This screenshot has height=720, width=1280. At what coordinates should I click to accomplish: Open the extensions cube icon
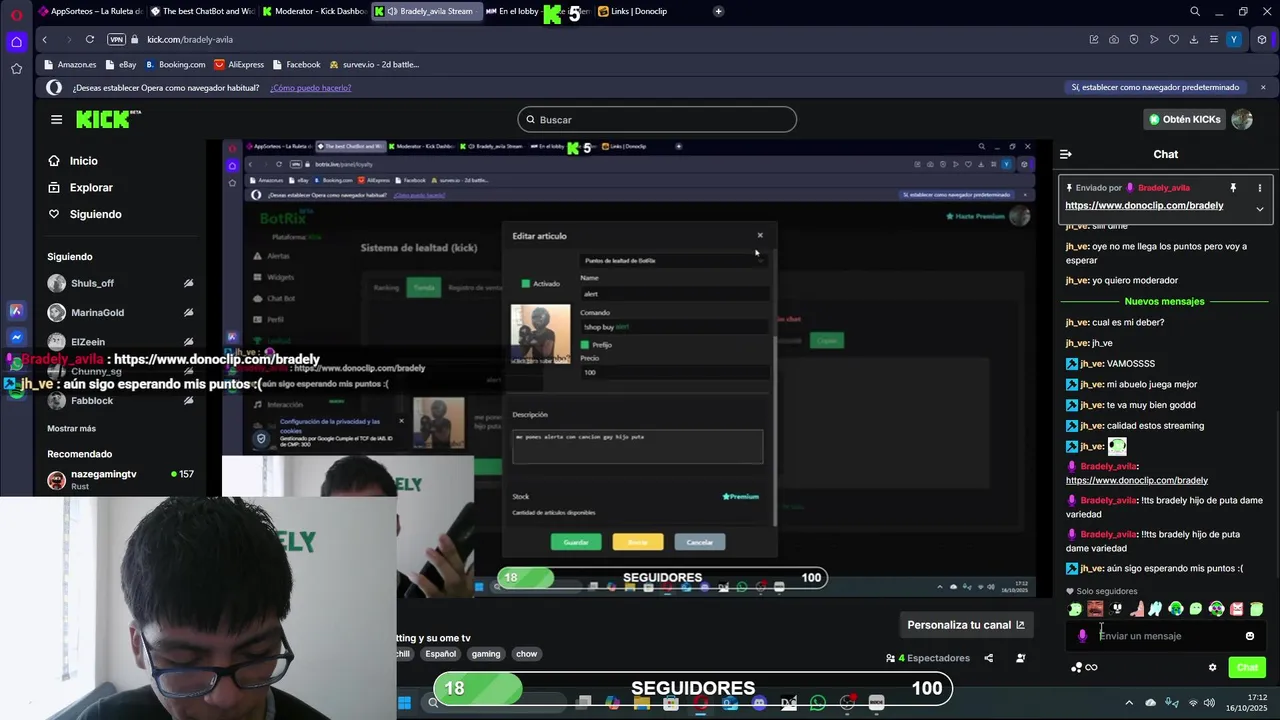[x=1262, y=39]
